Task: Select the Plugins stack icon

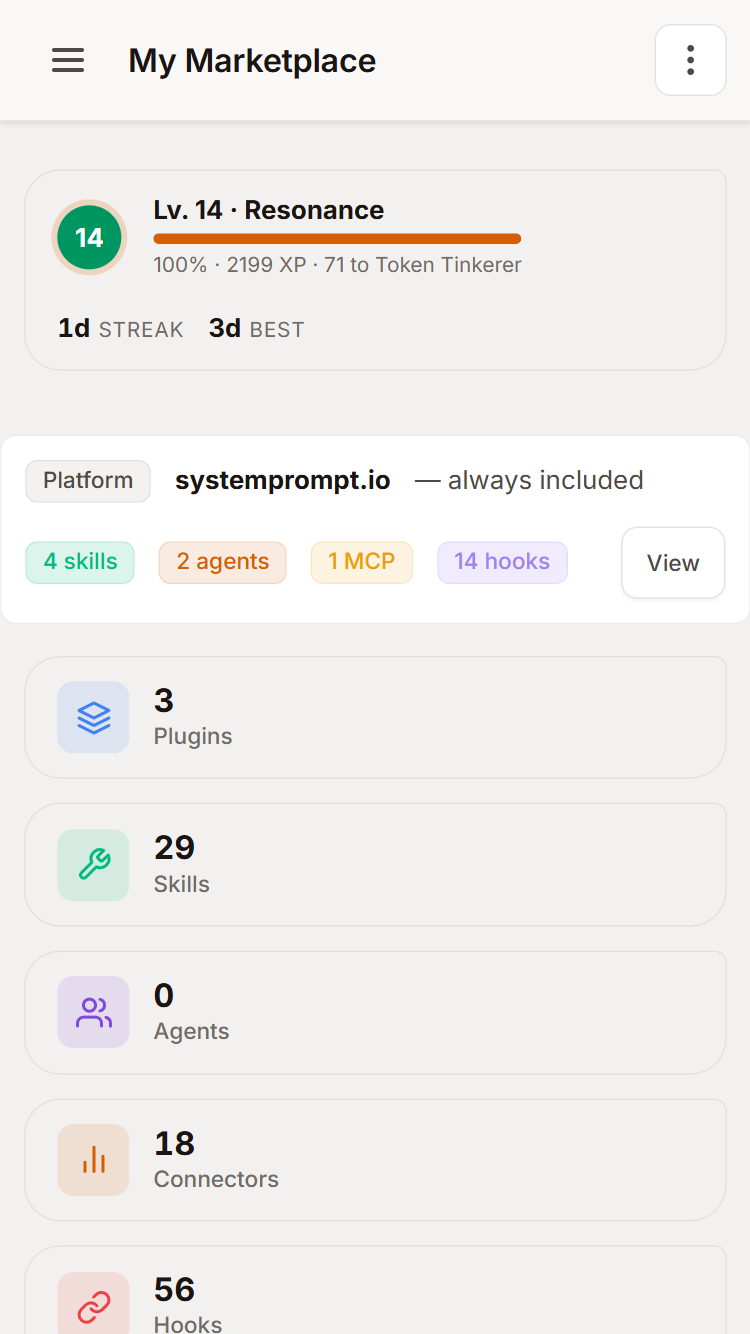Action: tap(93, 717)
